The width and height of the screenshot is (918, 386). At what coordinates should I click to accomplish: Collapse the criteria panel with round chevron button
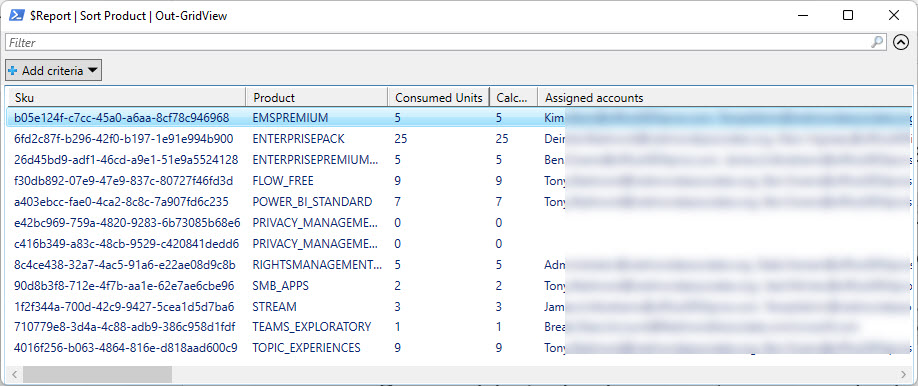pyautogui.click(x=900, y=42)
